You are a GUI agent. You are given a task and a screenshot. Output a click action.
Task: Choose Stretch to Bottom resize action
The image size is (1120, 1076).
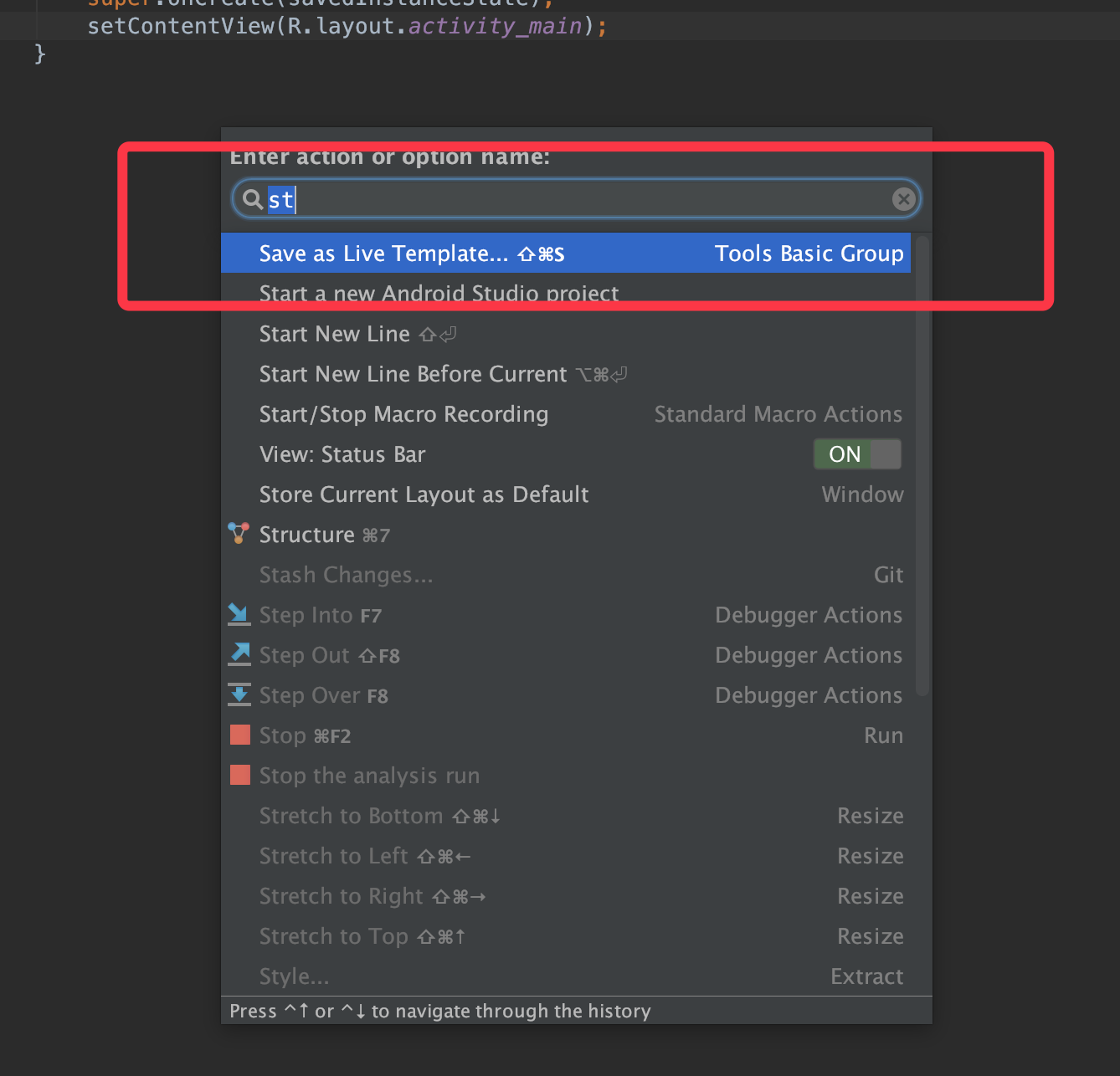(566, 816)
